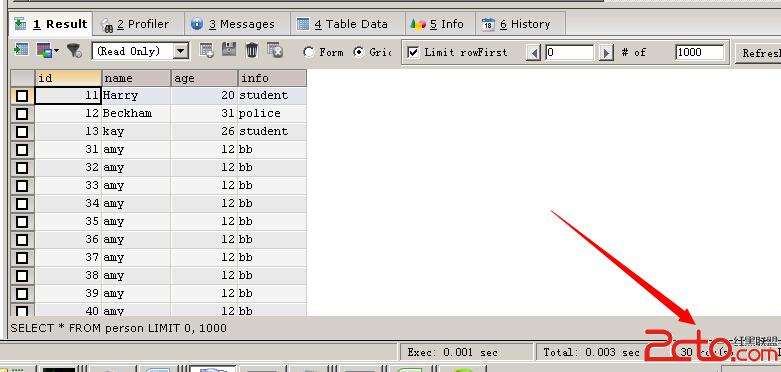This screenshot has width=781, height=372.
Task: Open the Table Data tab
Action: [x=343, y=24]
